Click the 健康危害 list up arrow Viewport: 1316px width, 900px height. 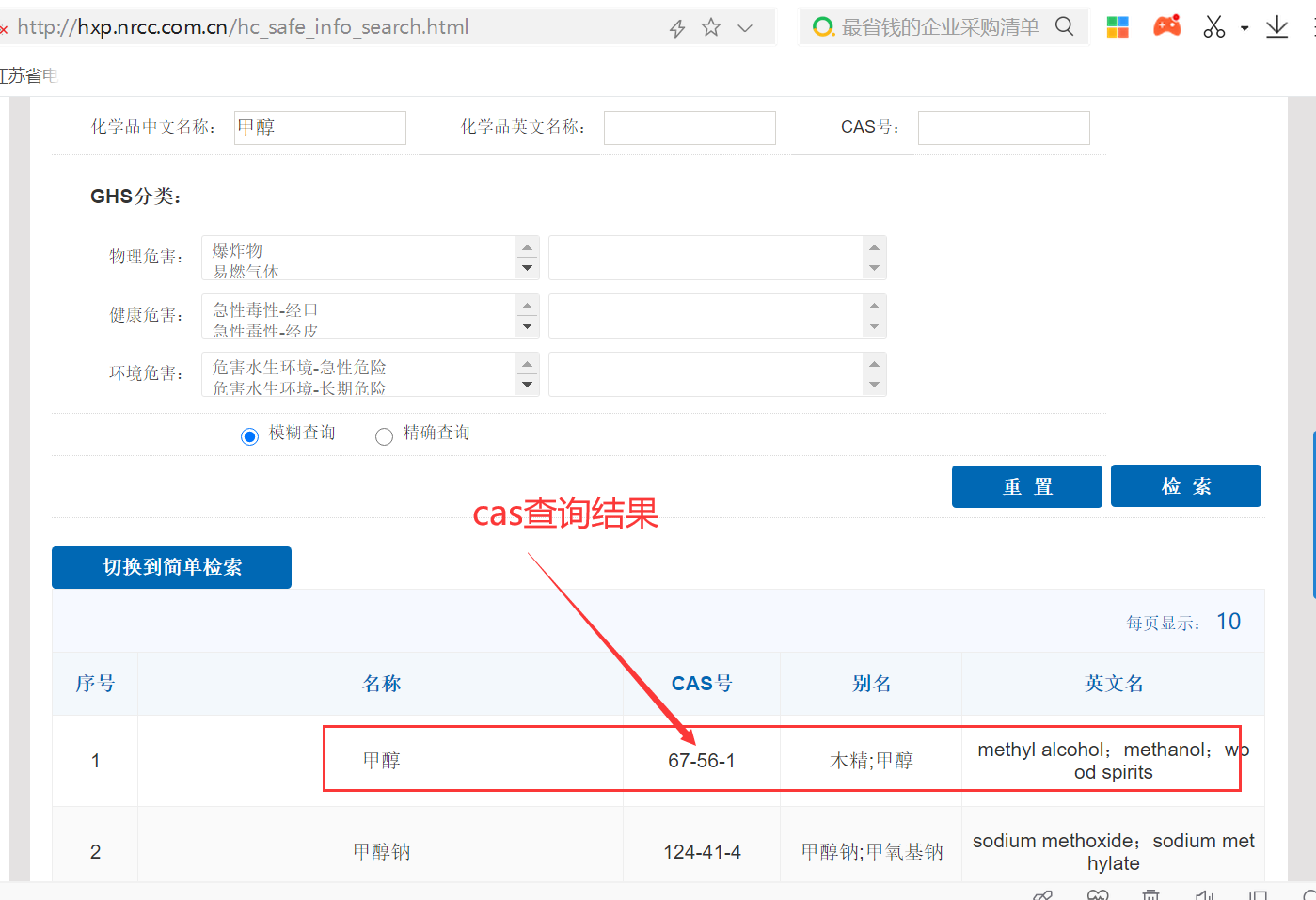(x=527, y=304)
